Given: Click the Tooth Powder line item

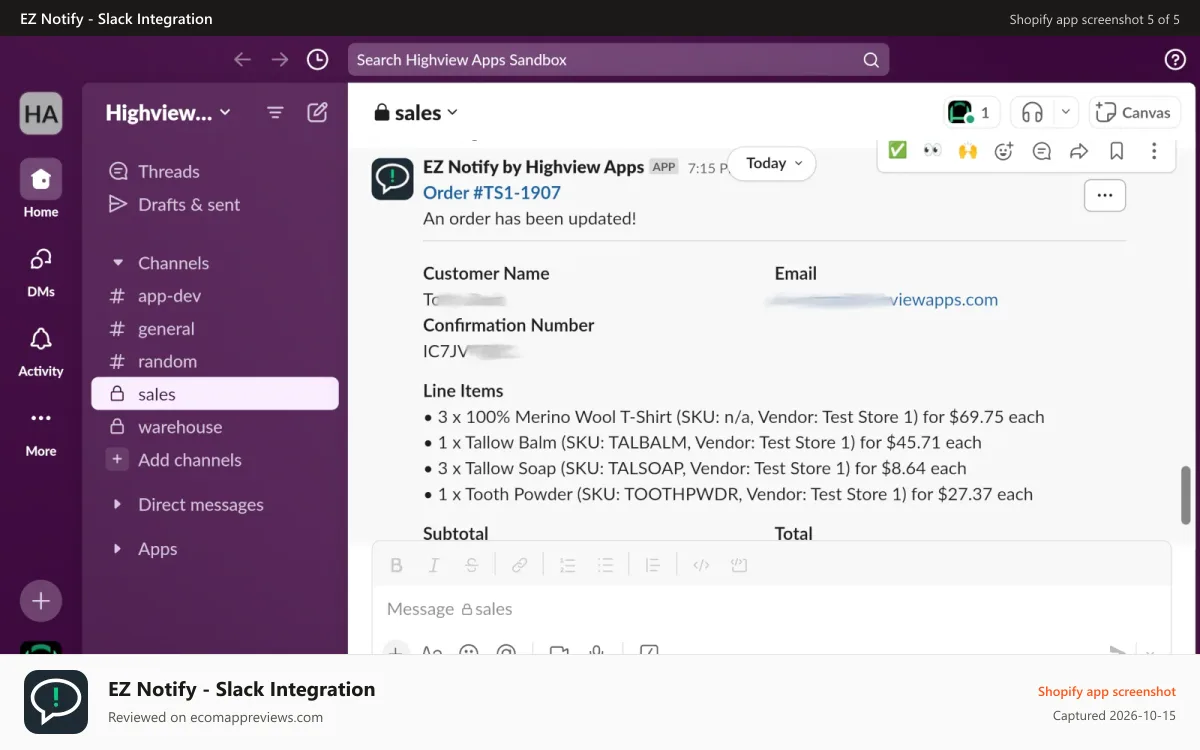Looking at the screenshot, I should [728, 494].
